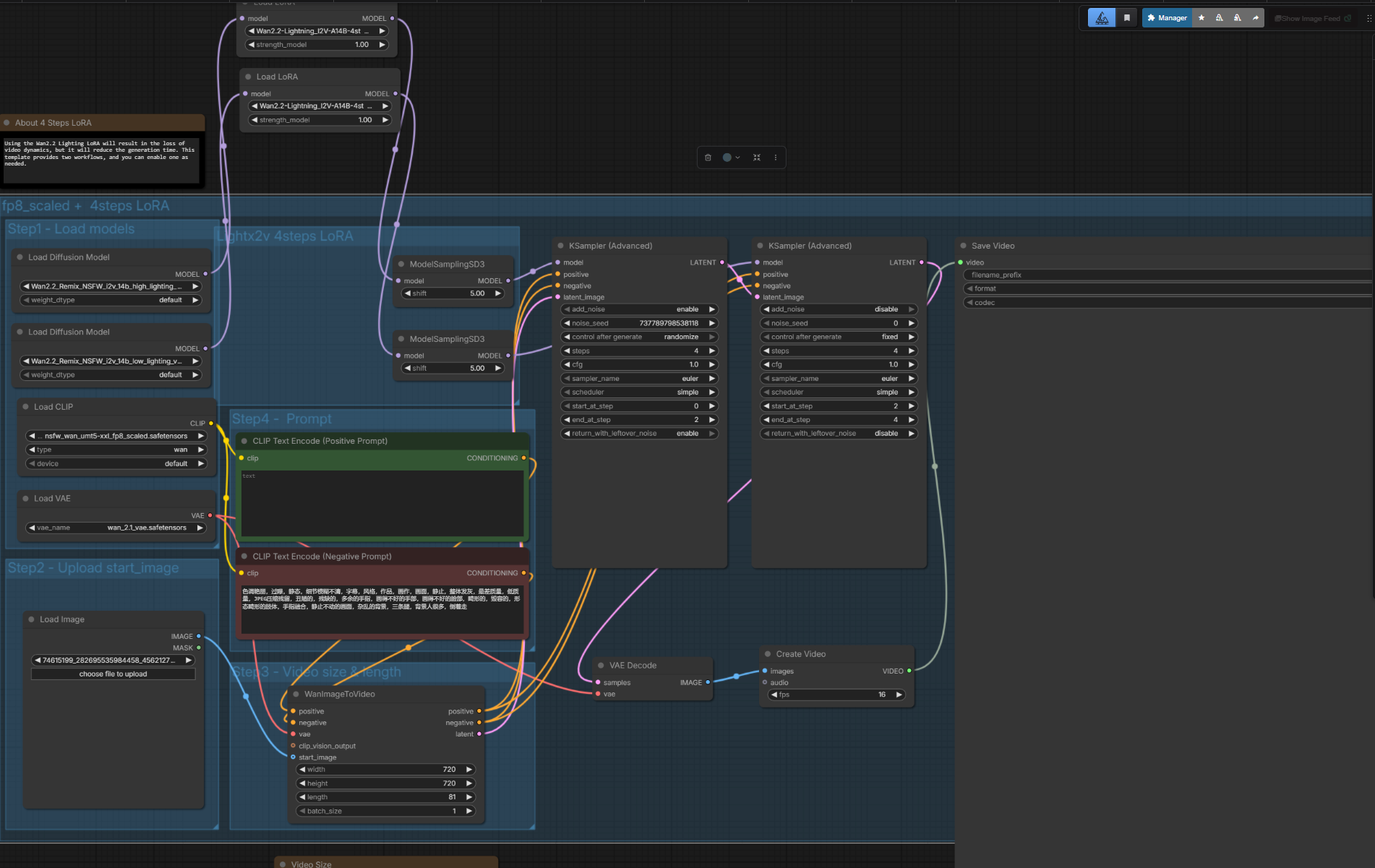This screenshot has width=1375, height=868.
Task: Toggle add_noise on first KSampler (Advanced)
Action: [x=639, y=309]
